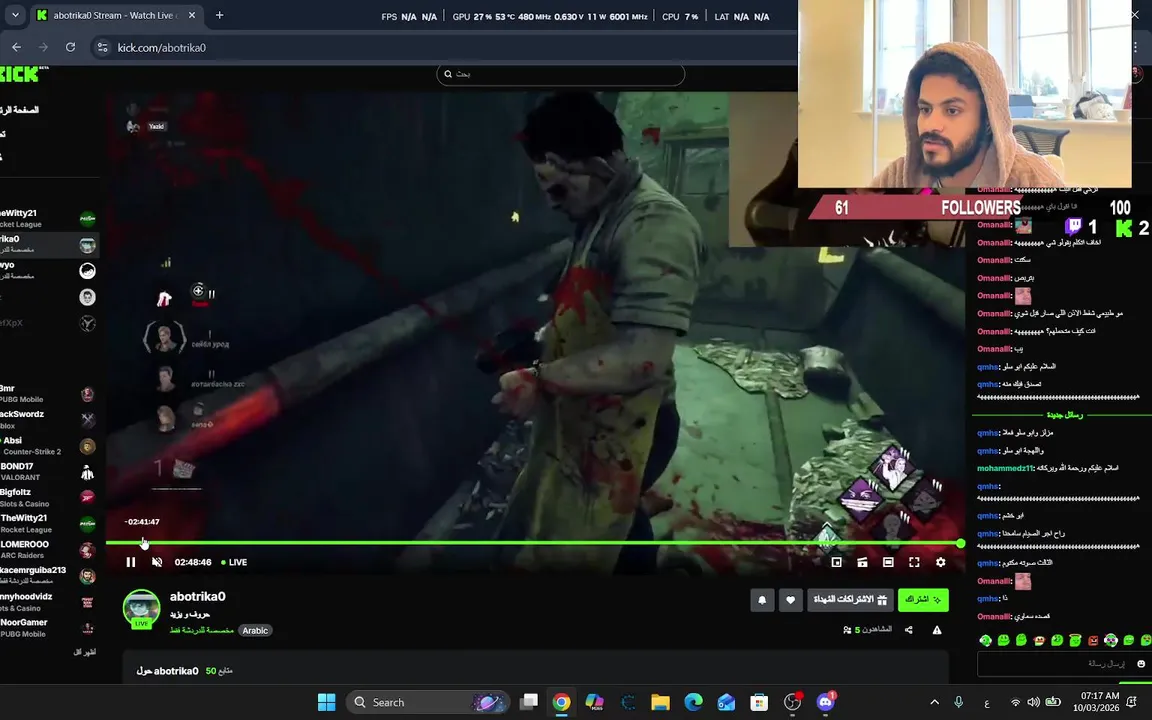Click the taskbar Search box
Image resolution: width=1152 pixels, height=720 pixels.
[x=428, y=702]
